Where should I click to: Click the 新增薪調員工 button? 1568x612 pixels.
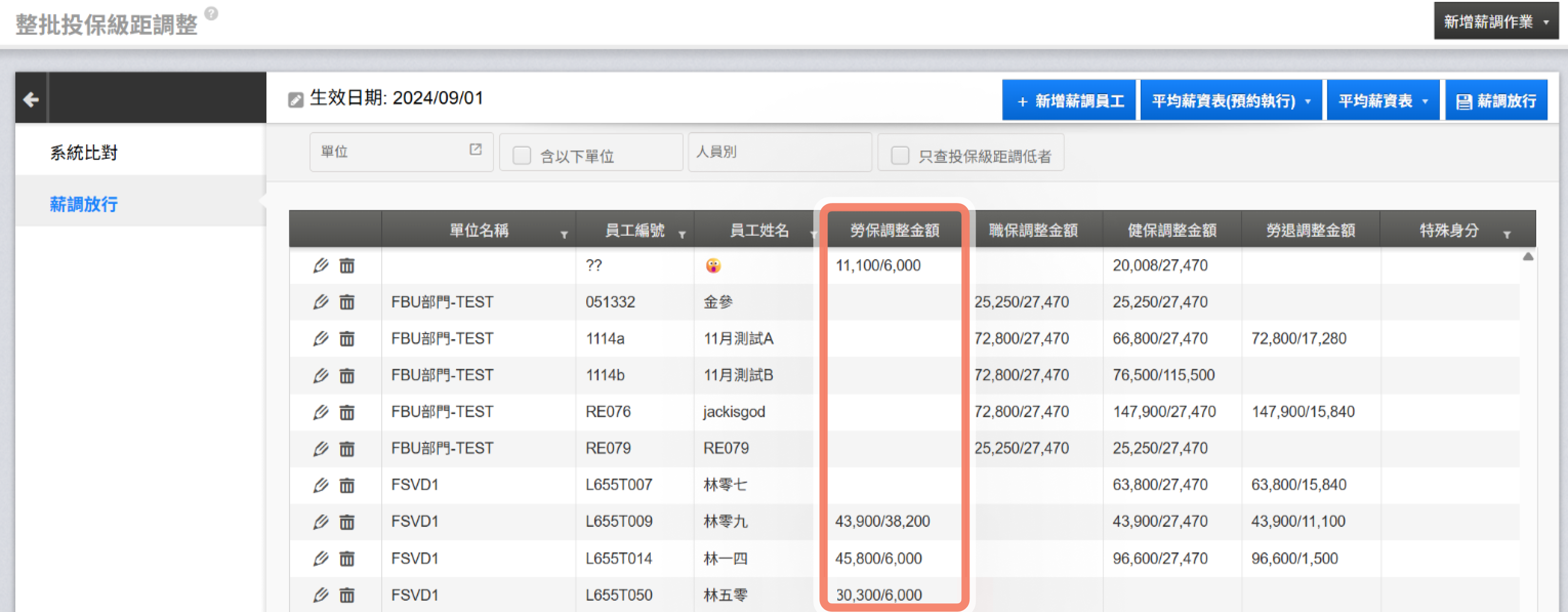(1069, 101)
